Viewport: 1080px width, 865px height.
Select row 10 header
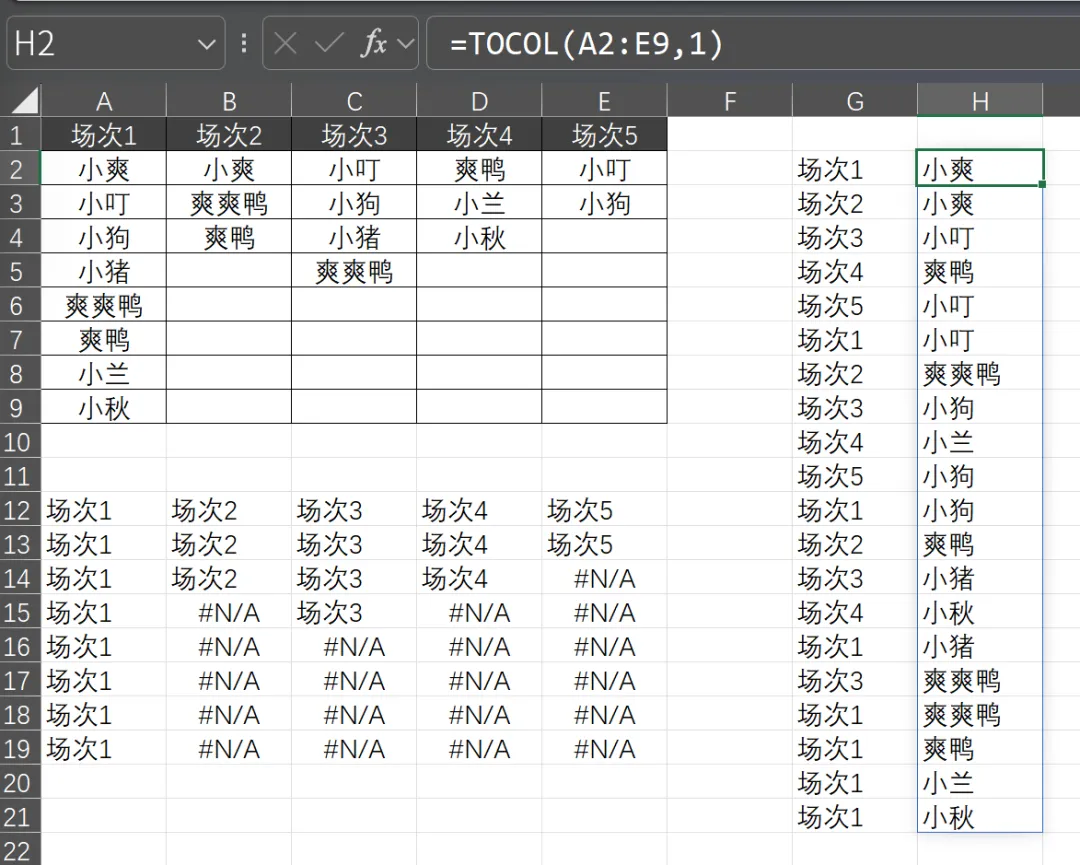[x=20, y=441]
